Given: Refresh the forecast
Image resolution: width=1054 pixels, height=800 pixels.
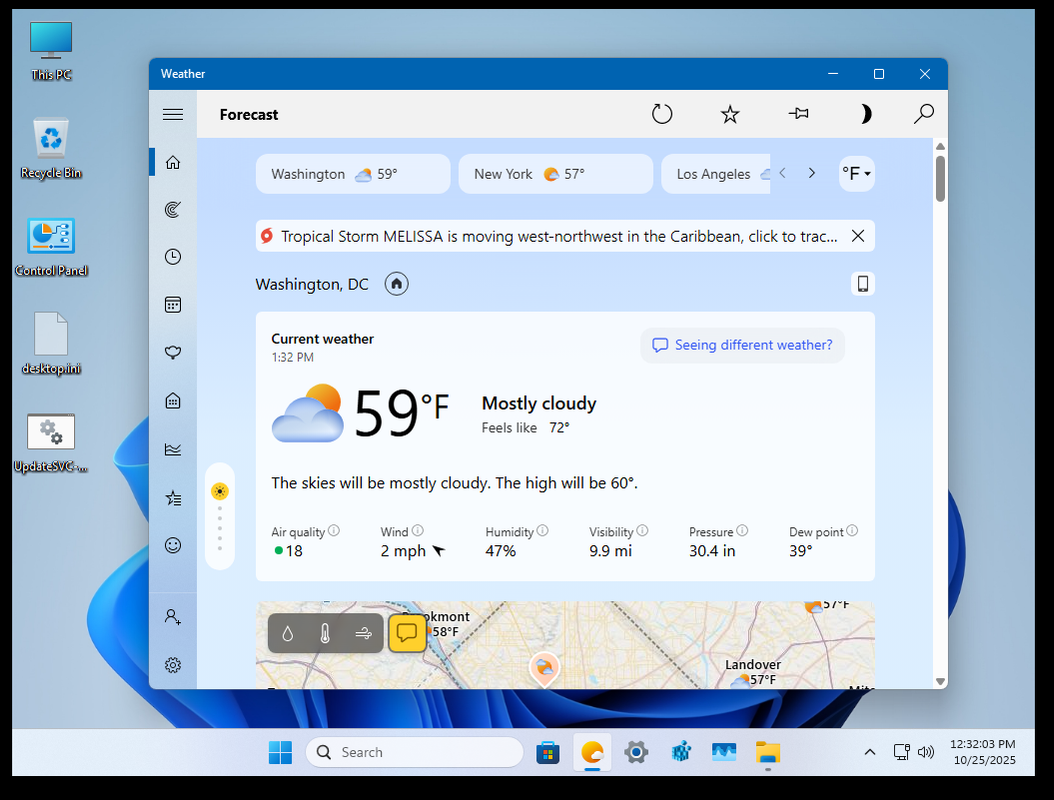Looking at the screenshot, I should 662,114.
